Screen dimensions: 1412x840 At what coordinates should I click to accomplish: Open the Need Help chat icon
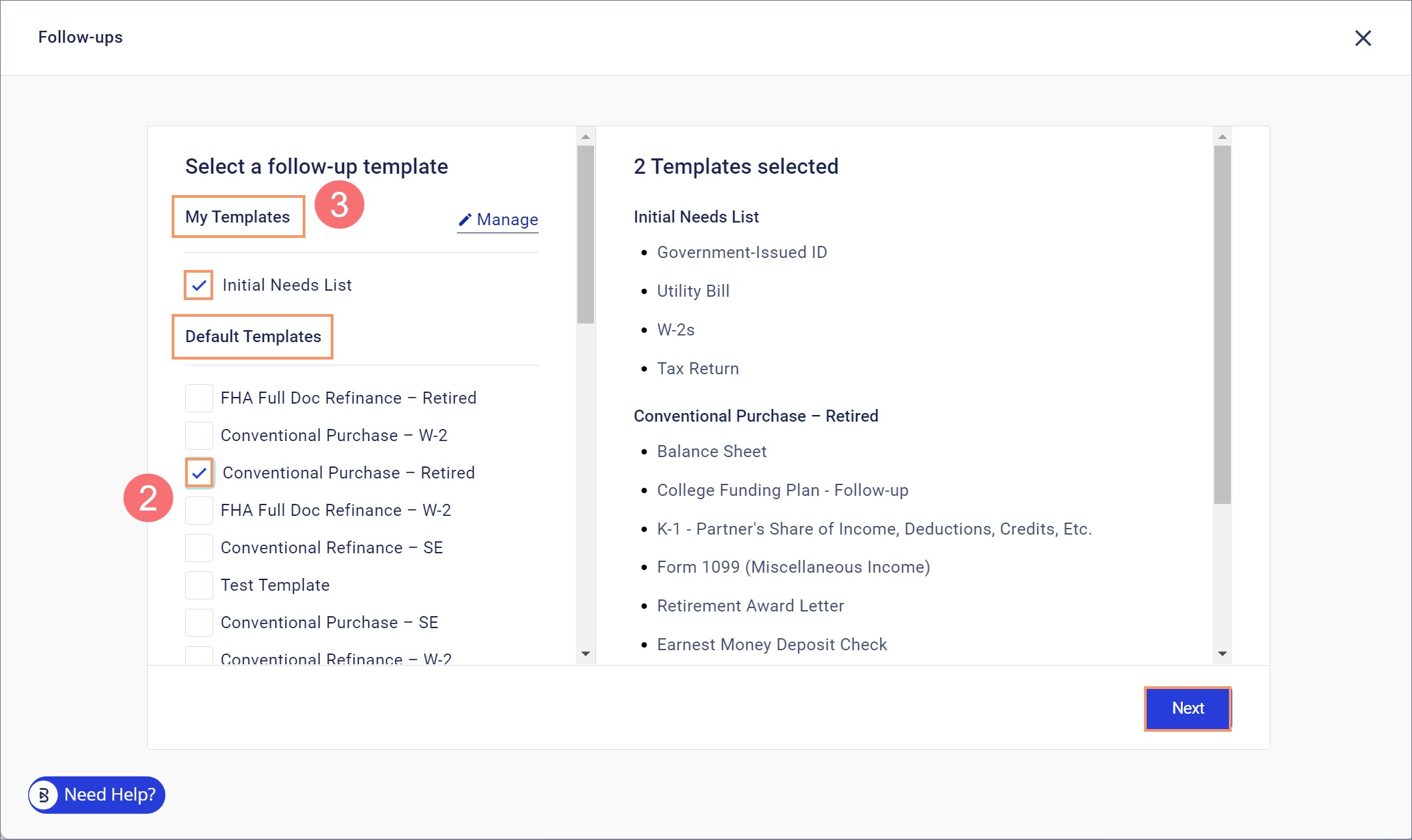click(44, 795)
